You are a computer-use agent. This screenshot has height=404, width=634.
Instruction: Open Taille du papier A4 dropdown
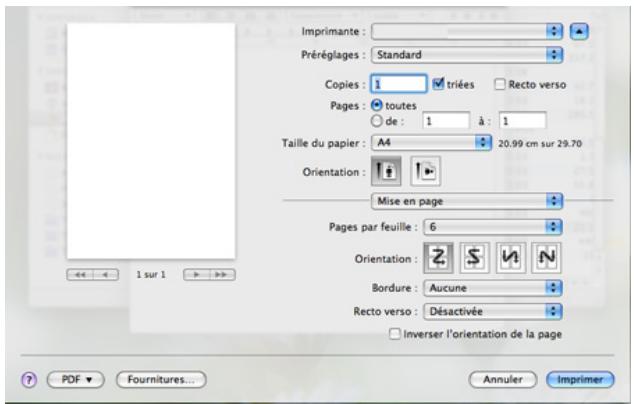(x=431, y=142)
